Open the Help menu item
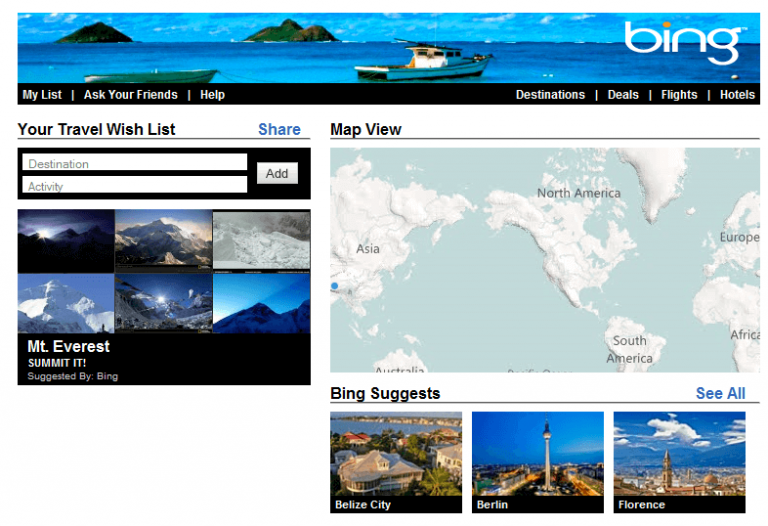The image size is (768, 526). (x=212, y=95)
